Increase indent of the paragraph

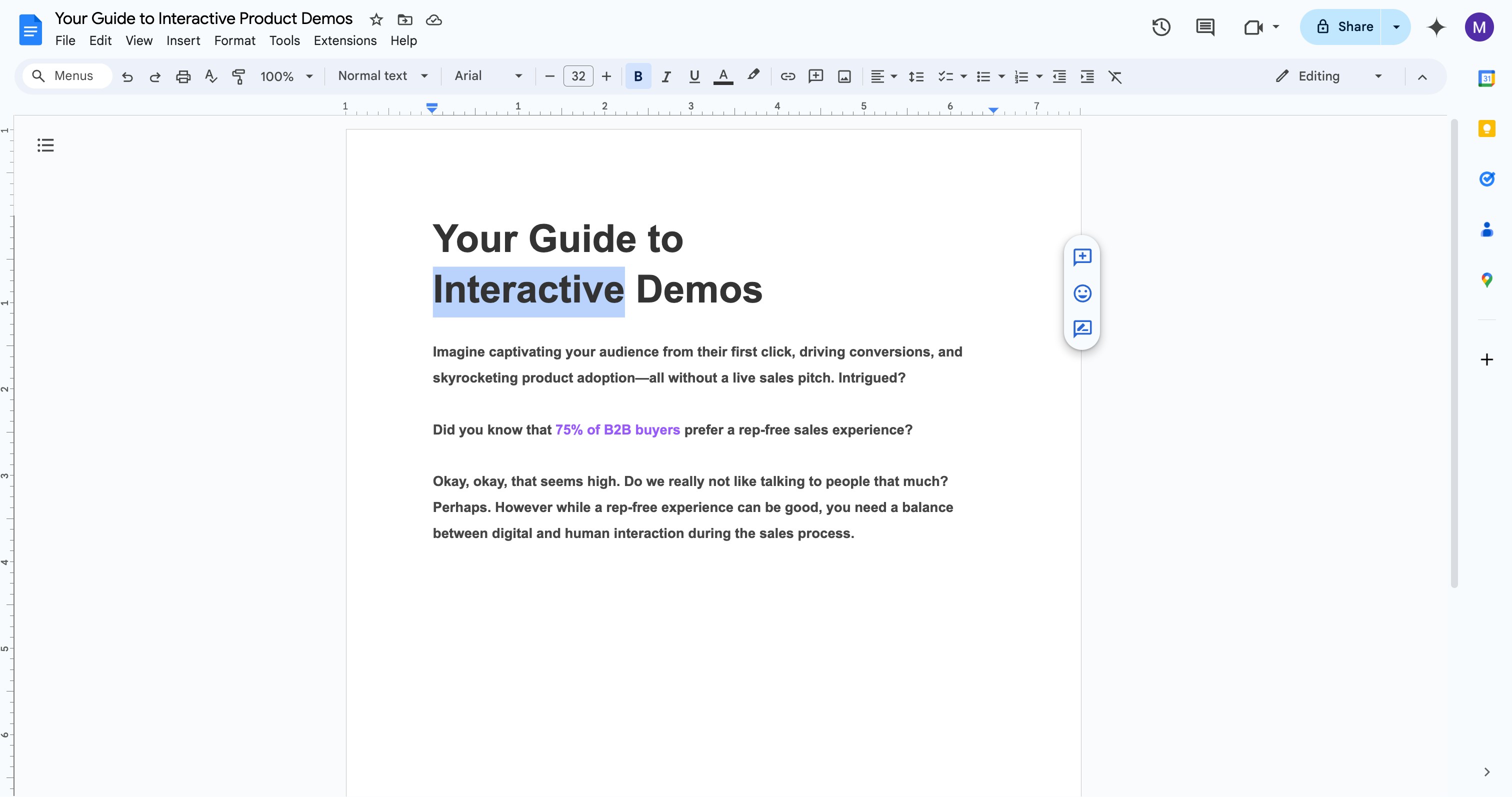point(1087,76)
